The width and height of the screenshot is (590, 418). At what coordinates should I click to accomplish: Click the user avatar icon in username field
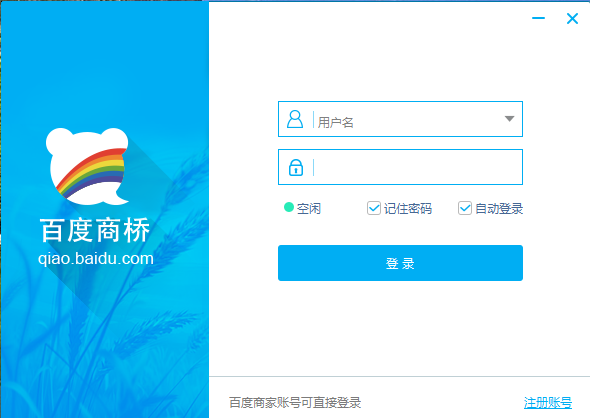click(x=295, y=119)
